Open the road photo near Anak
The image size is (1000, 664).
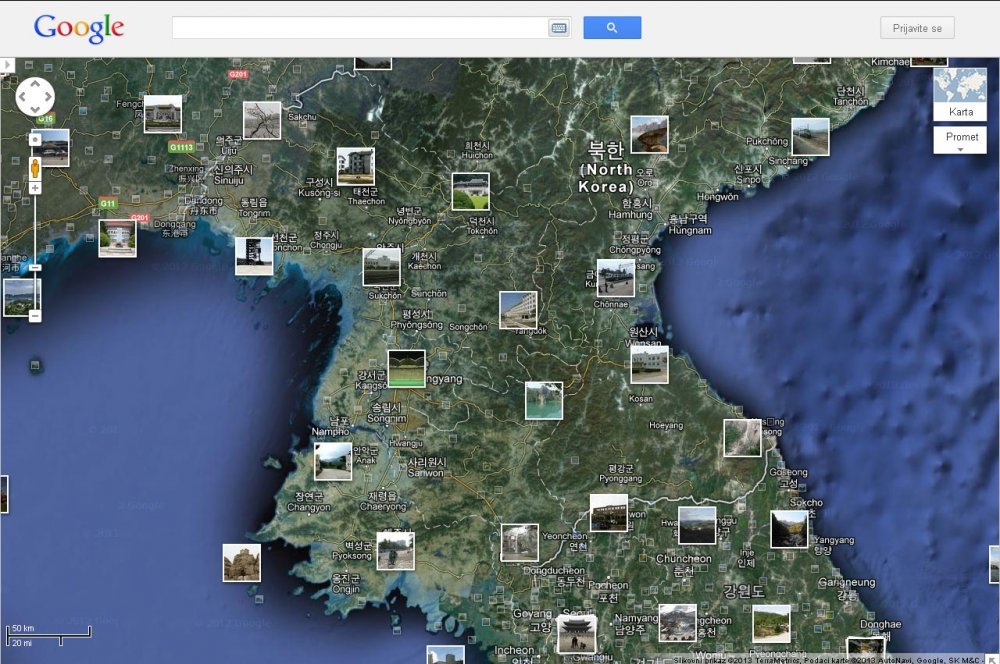pos(333,461)
